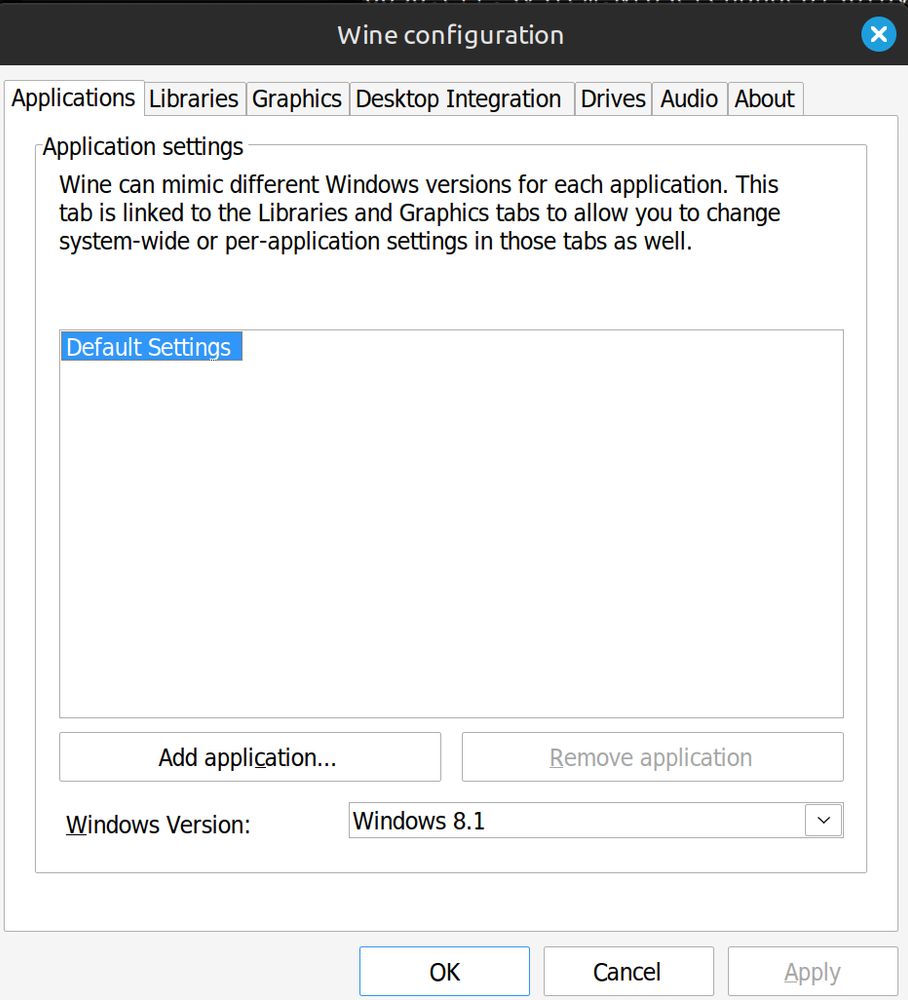
Task: Click the Add application... button
Action: pyautogui.click(x=250, y=757)
